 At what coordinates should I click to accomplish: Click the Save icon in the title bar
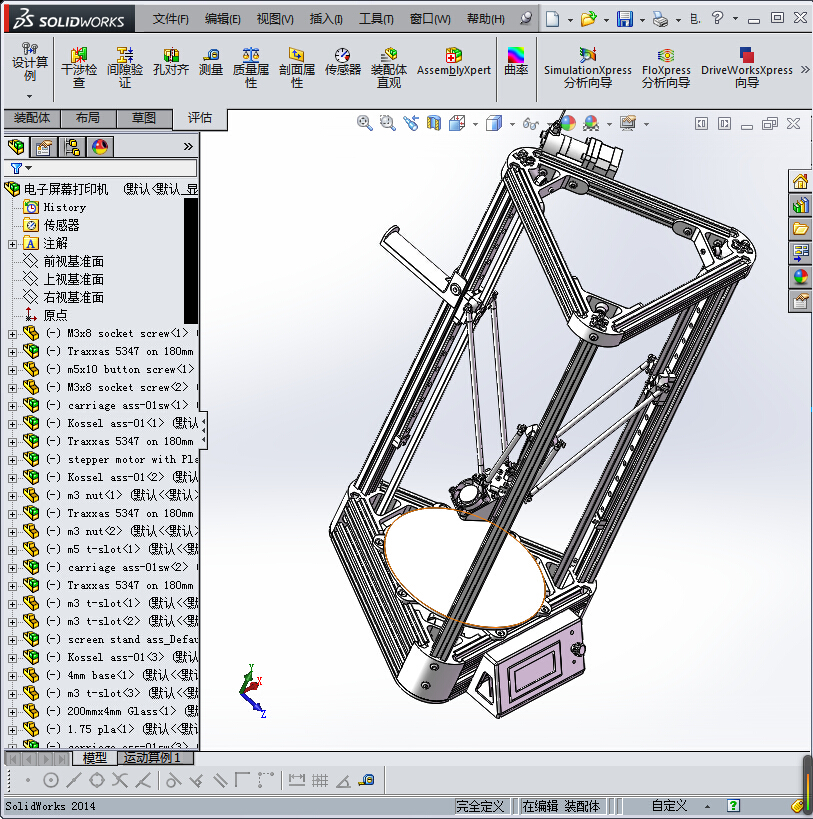click(625, 19)
